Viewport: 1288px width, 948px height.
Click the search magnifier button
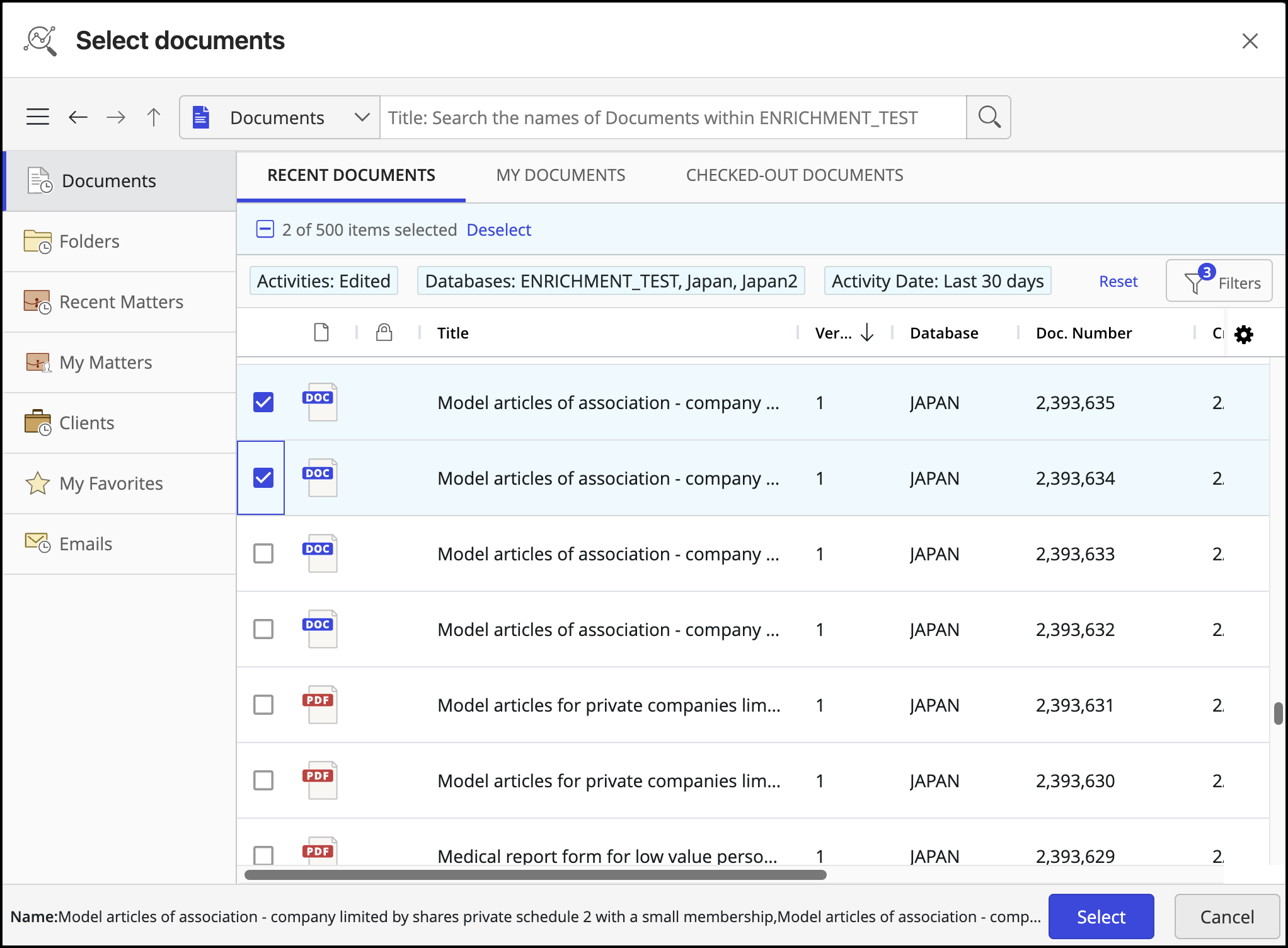coord(989,117)
